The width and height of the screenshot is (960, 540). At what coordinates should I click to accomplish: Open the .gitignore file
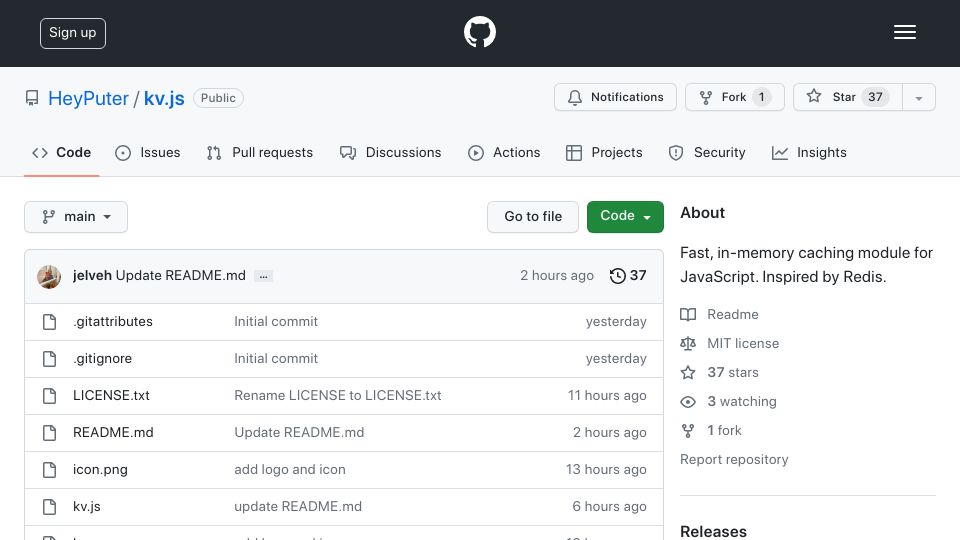102,358
